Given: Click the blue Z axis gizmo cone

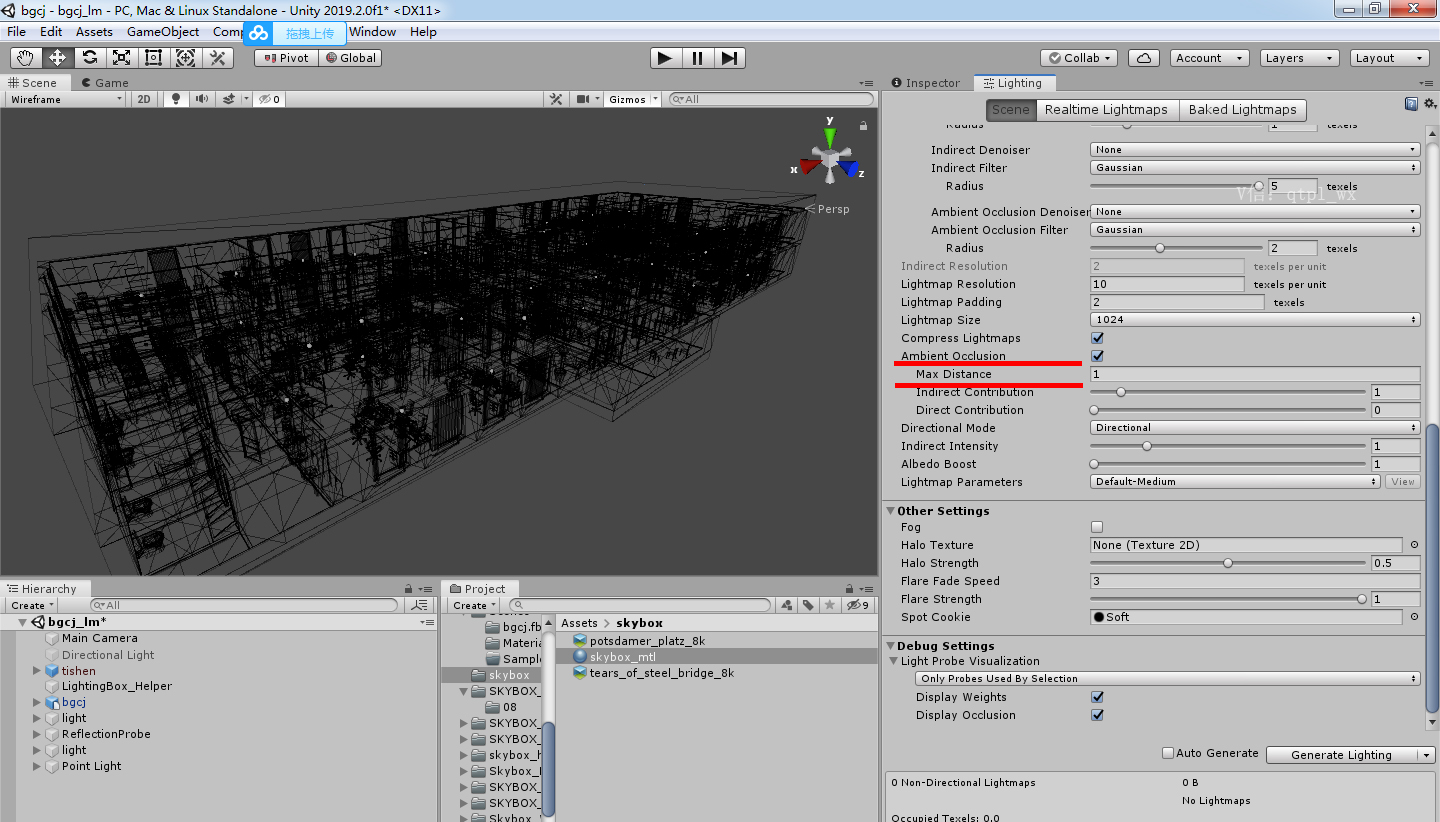Looking at the screenshot, I should coord(850,168).
